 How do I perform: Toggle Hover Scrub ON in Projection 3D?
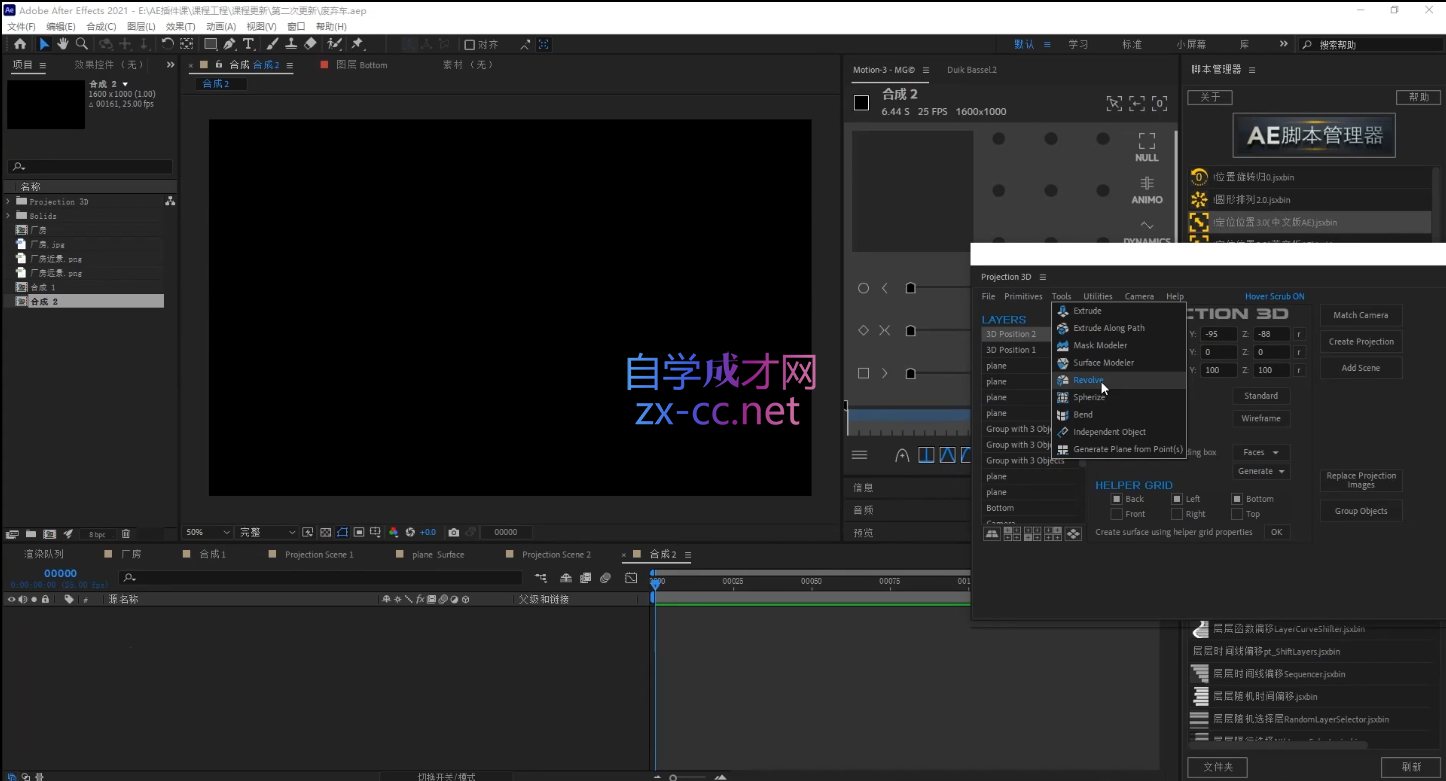(1274, 296)
